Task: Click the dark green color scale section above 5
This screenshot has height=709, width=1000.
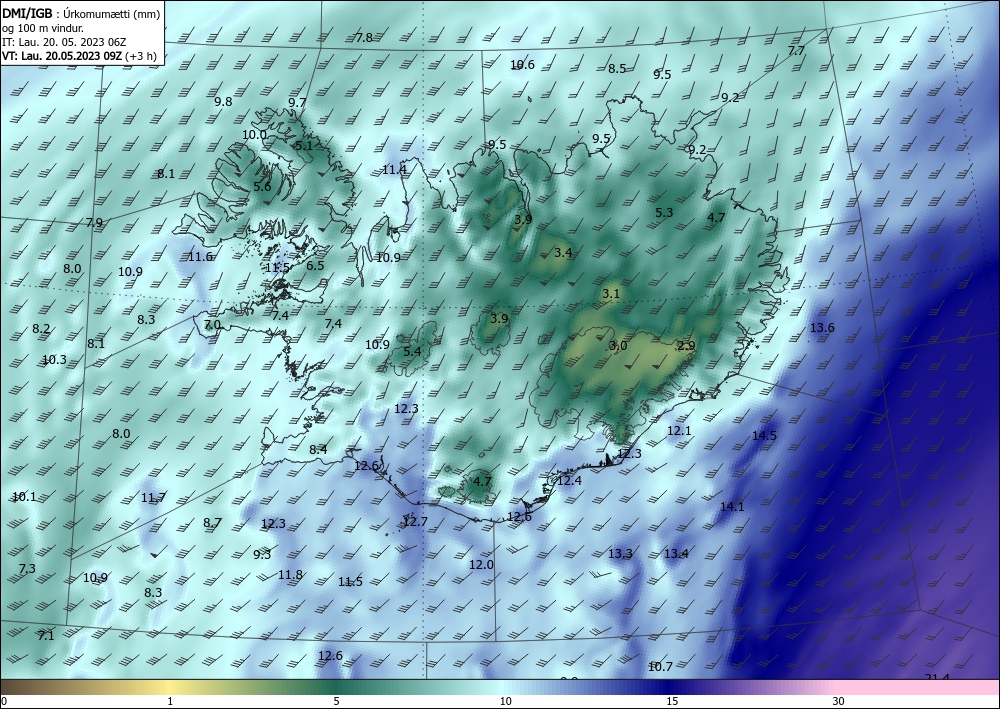Action: (337, 687)
